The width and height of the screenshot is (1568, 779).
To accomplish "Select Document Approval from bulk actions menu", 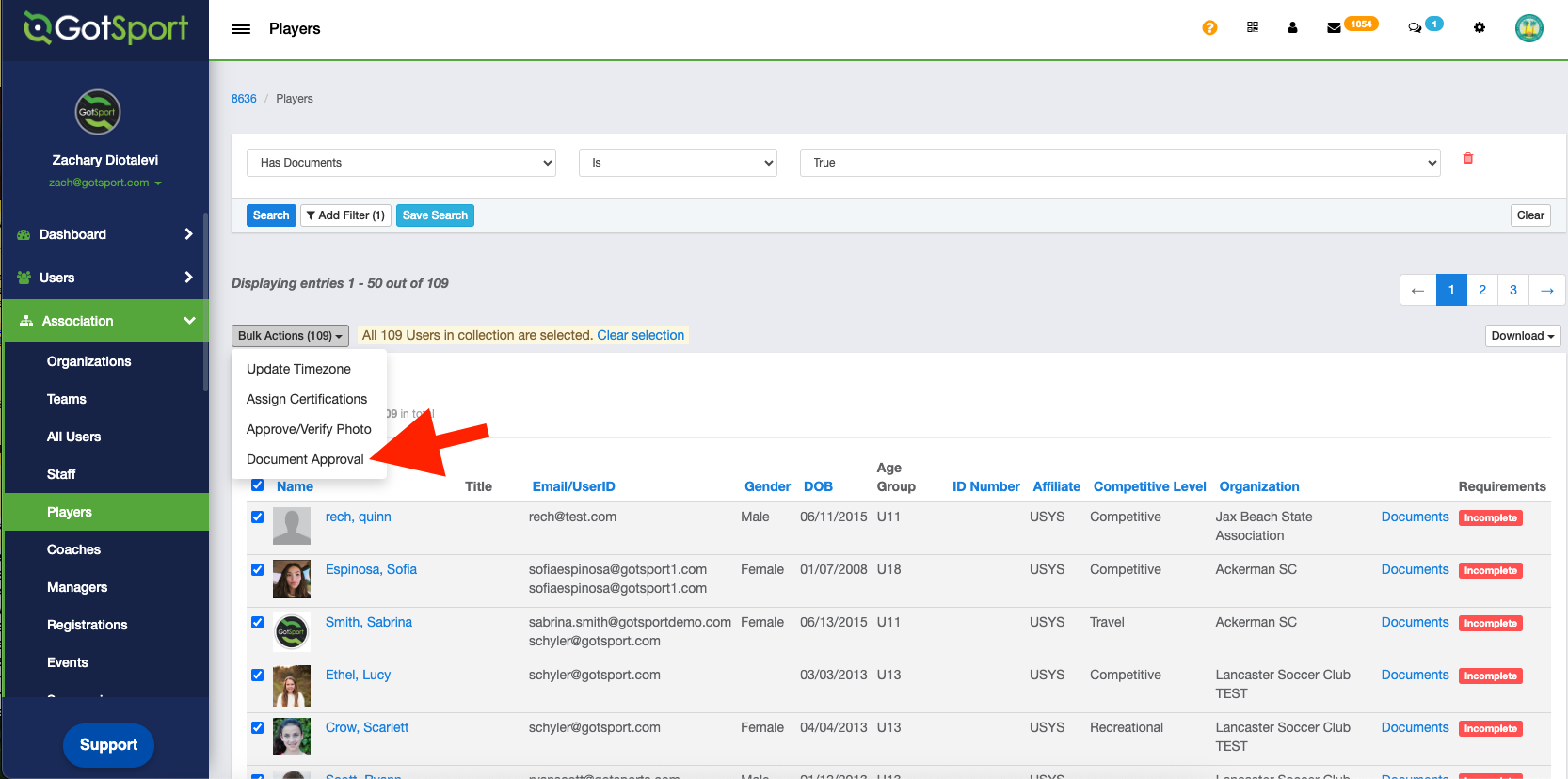I will pyautogui.click(x=305, y=459).
